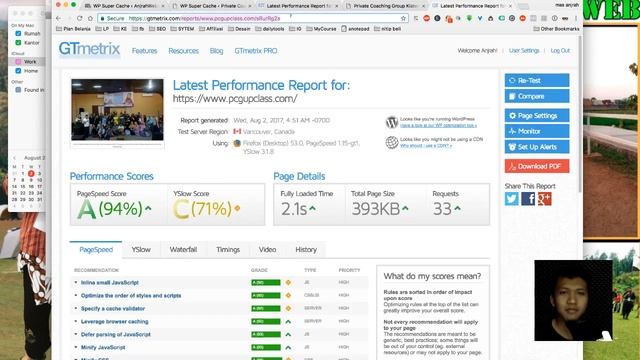Share report on Twitter

(511, 199)
